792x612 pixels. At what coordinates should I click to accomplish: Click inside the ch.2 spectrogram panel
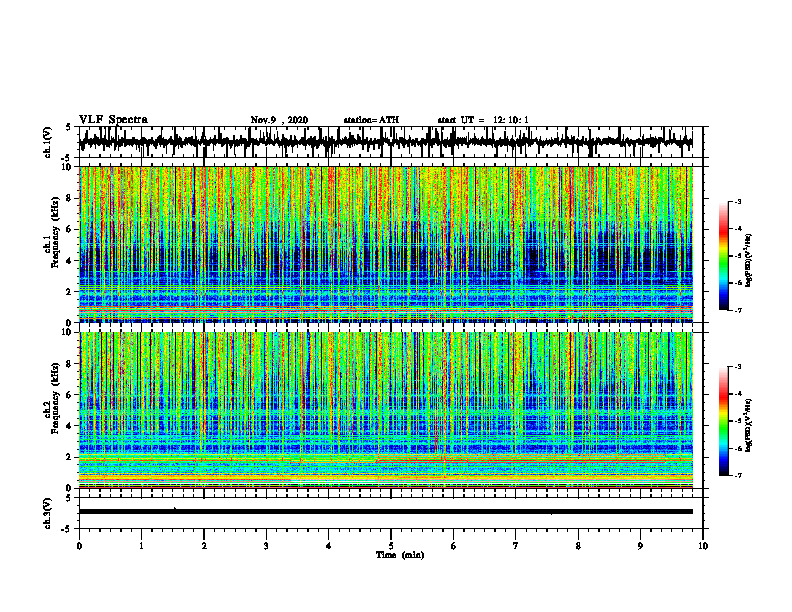pos(385,410)
